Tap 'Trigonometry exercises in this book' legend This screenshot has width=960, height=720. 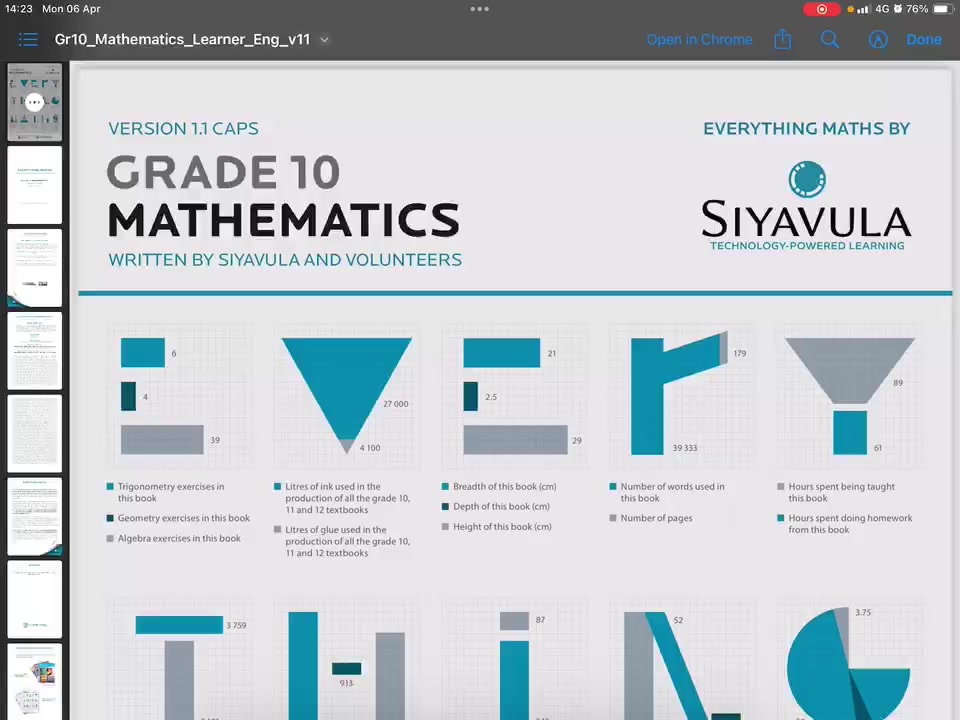pyautogui.click(x=171, y=492)
